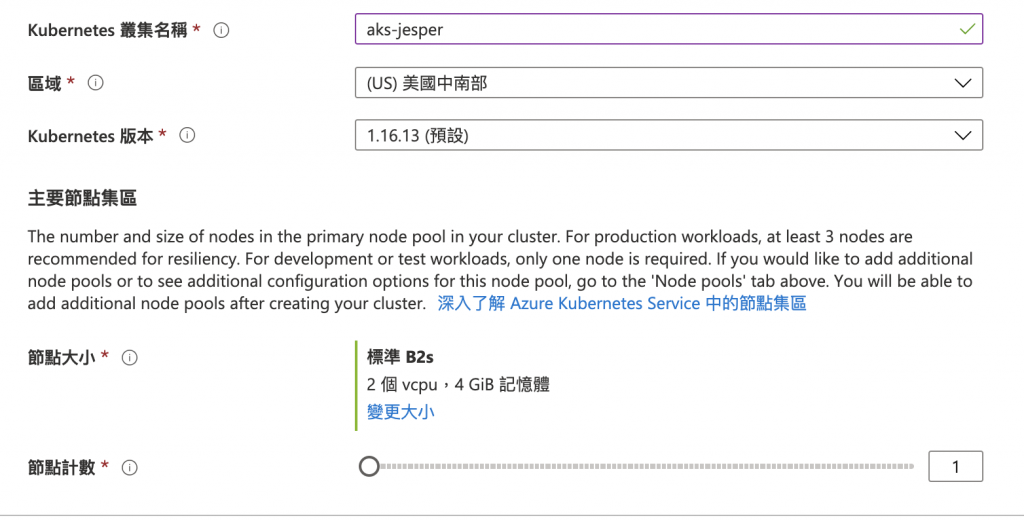Screen dimensions: 1024x520
Task: Click the node count number box
Action: 955,467
